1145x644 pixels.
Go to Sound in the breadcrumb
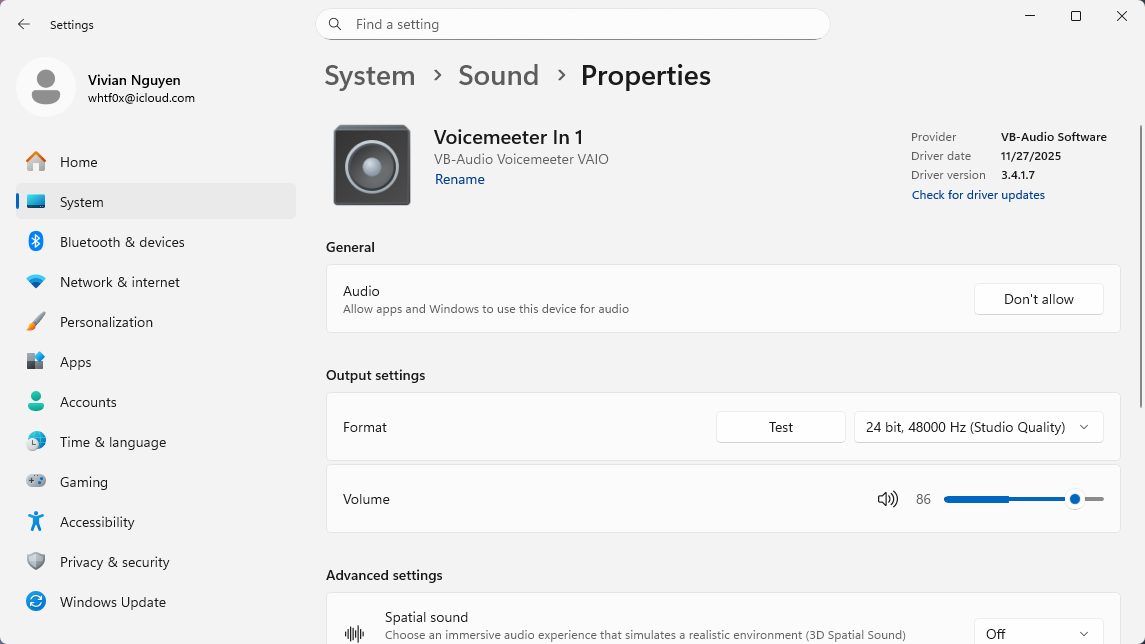pyautogui.click(x=498, y=76)
